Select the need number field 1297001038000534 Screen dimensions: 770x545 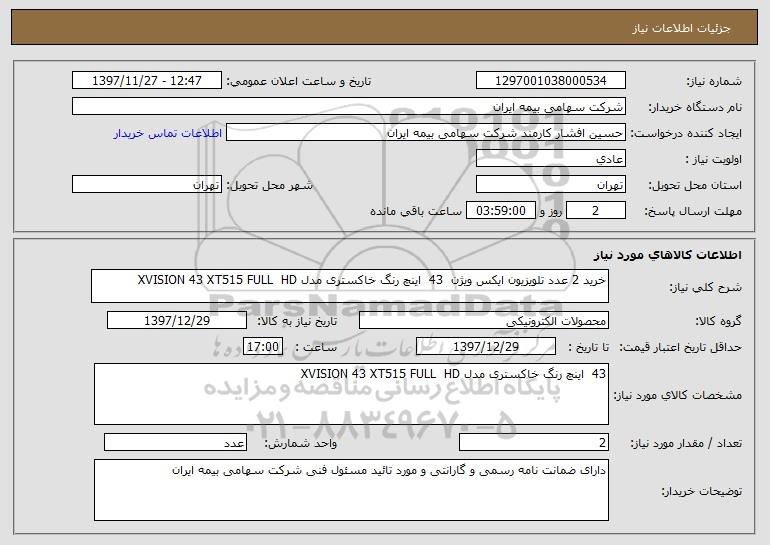550,80
